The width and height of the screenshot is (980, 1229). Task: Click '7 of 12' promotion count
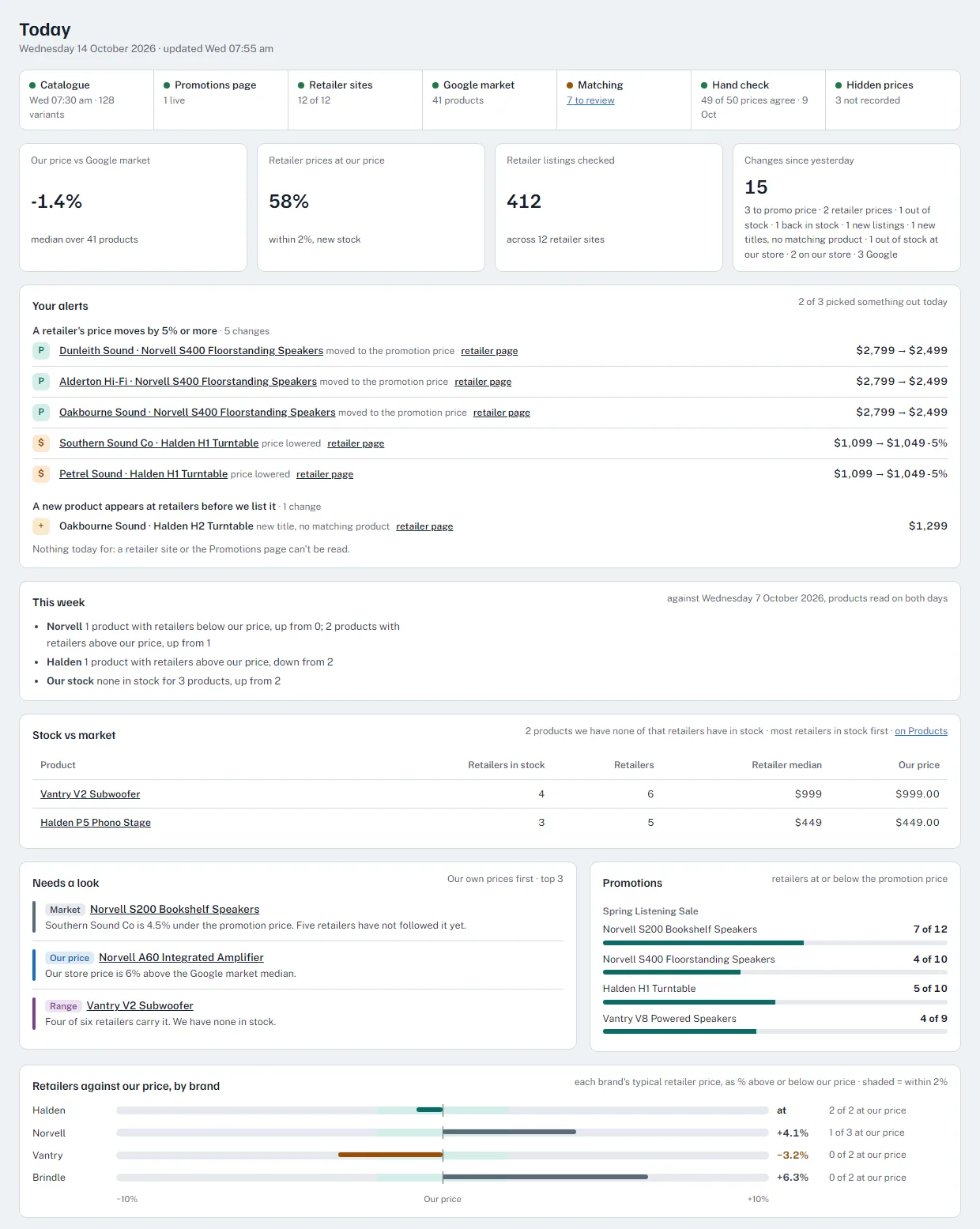[x=930, y=929]
